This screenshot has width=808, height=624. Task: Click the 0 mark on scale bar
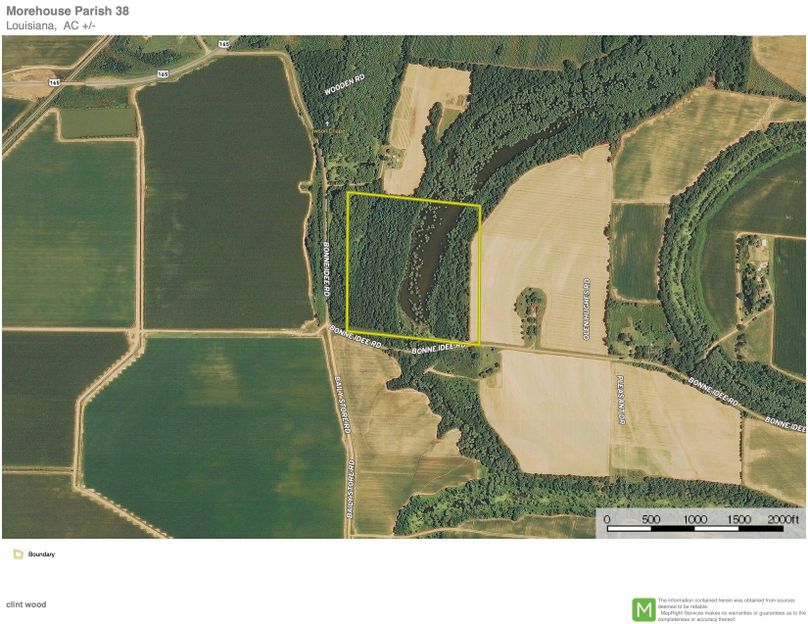(x=607, y=519)
